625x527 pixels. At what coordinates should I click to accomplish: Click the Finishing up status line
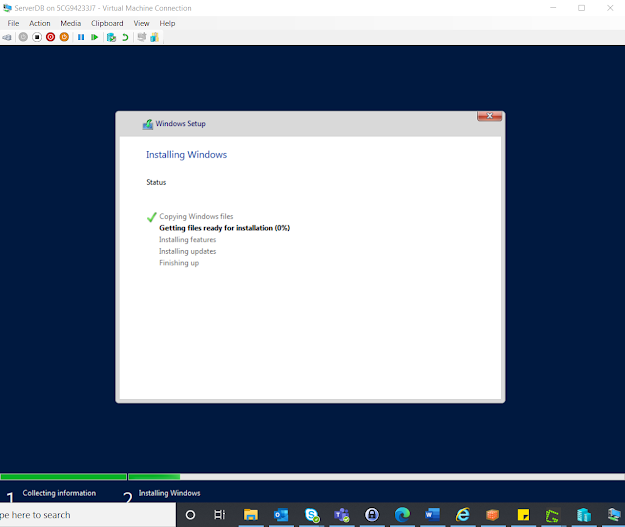click(x=179, y=263)
